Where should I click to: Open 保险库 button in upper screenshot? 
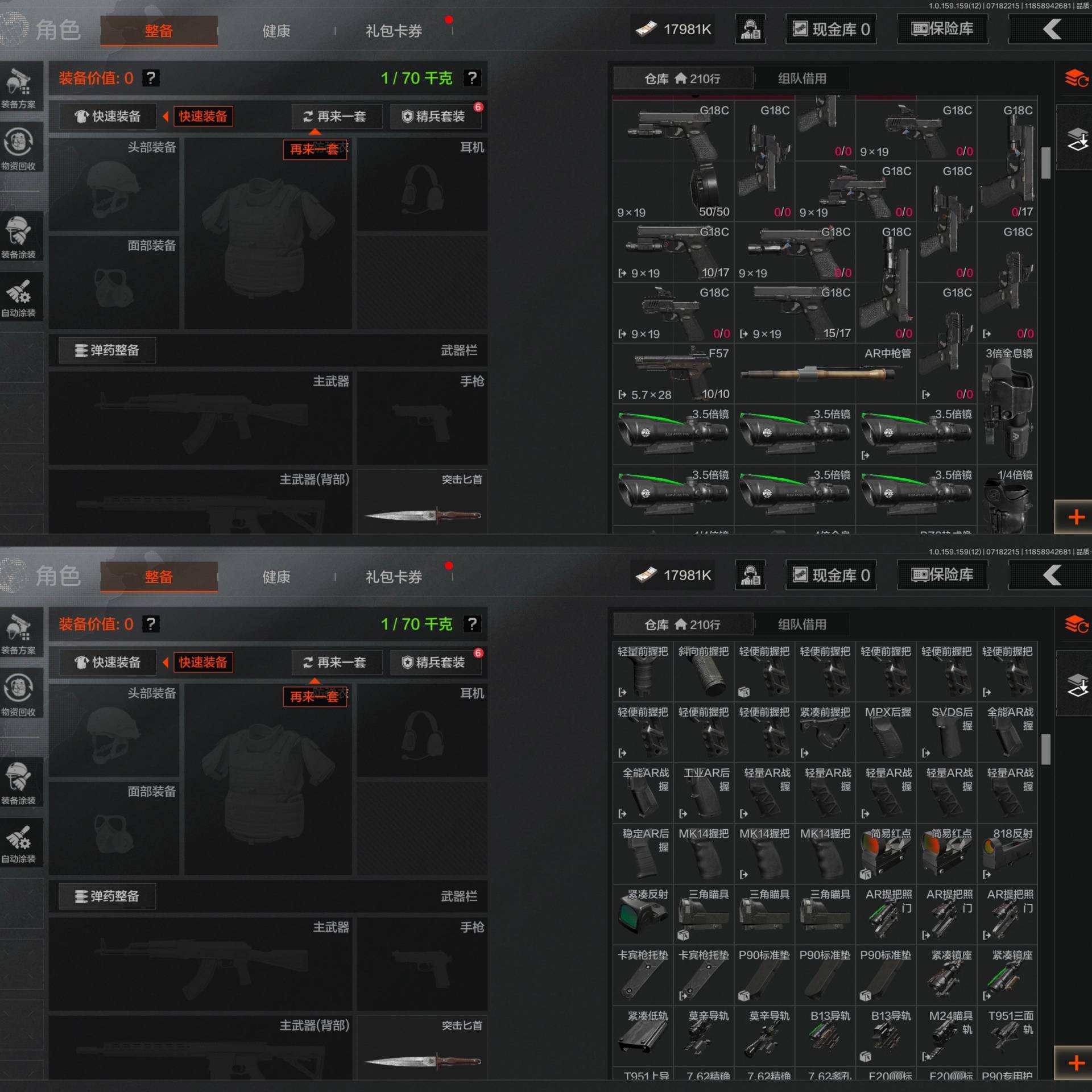pos(942,29)
